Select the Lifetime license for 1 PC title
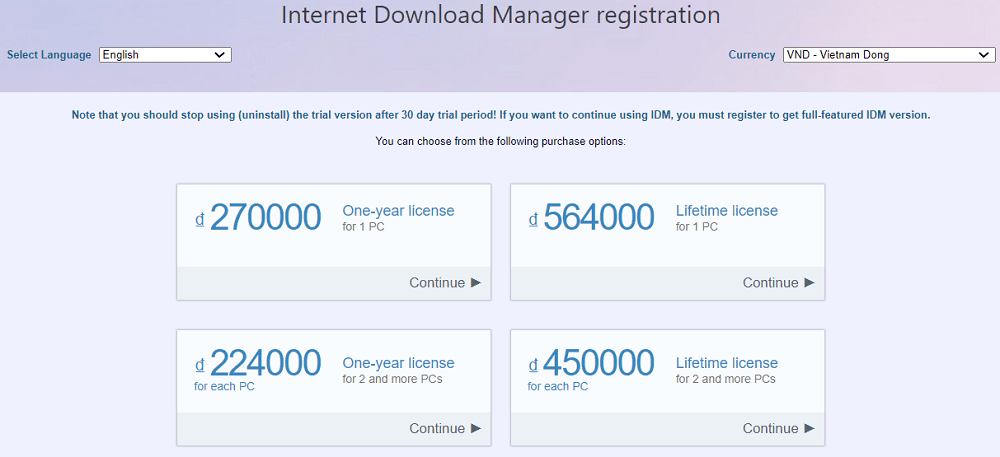Image resolution: width=1000 pixels, height=457 pixels. (x=727, y=210)
